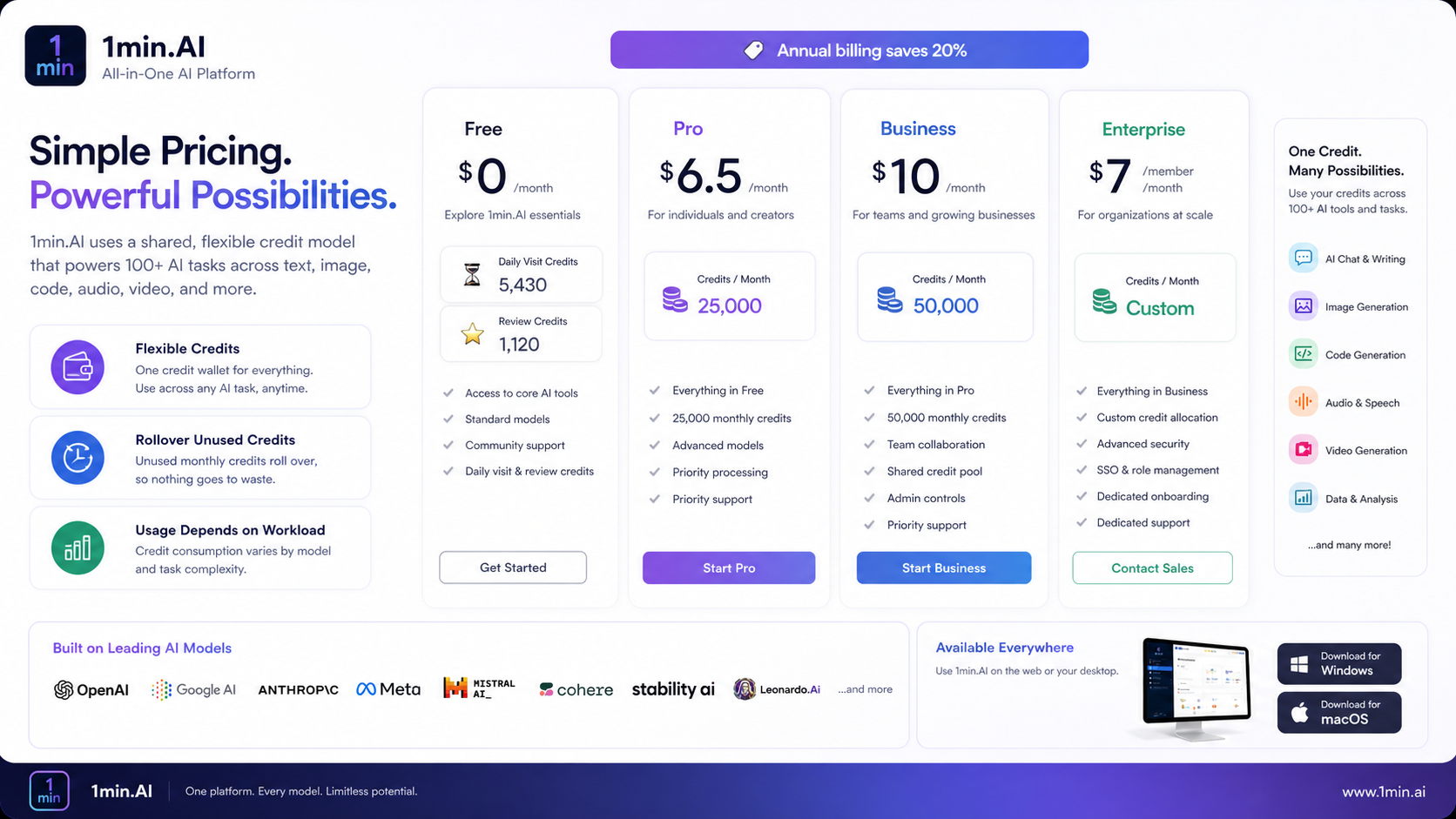Click the purple coins icon in Pro plan
The image size is (1456, 819).
click(675, 299)
